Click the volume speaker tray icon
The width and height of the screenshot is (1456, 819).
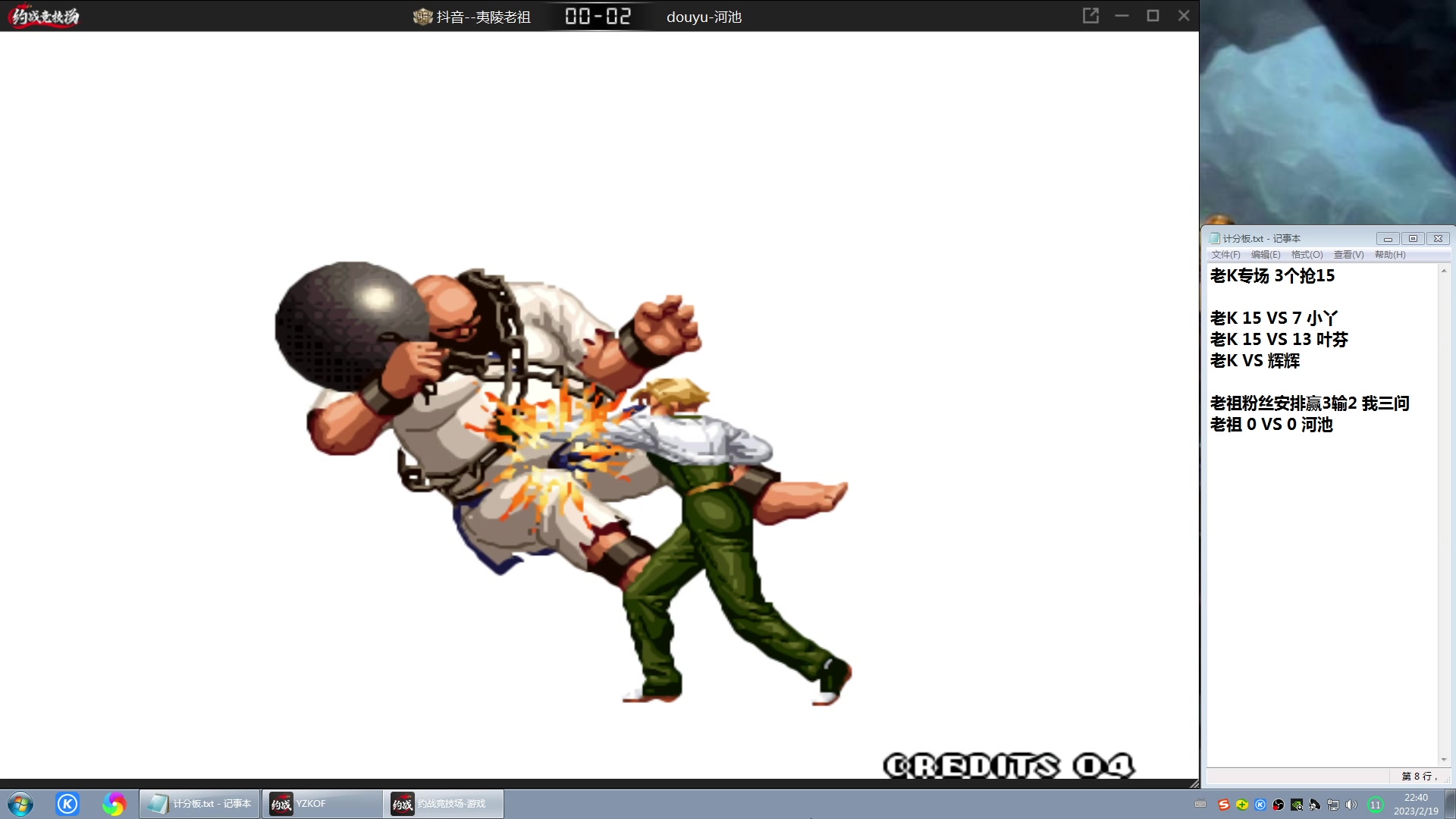pyautogui.click(x=1351, y=805)
